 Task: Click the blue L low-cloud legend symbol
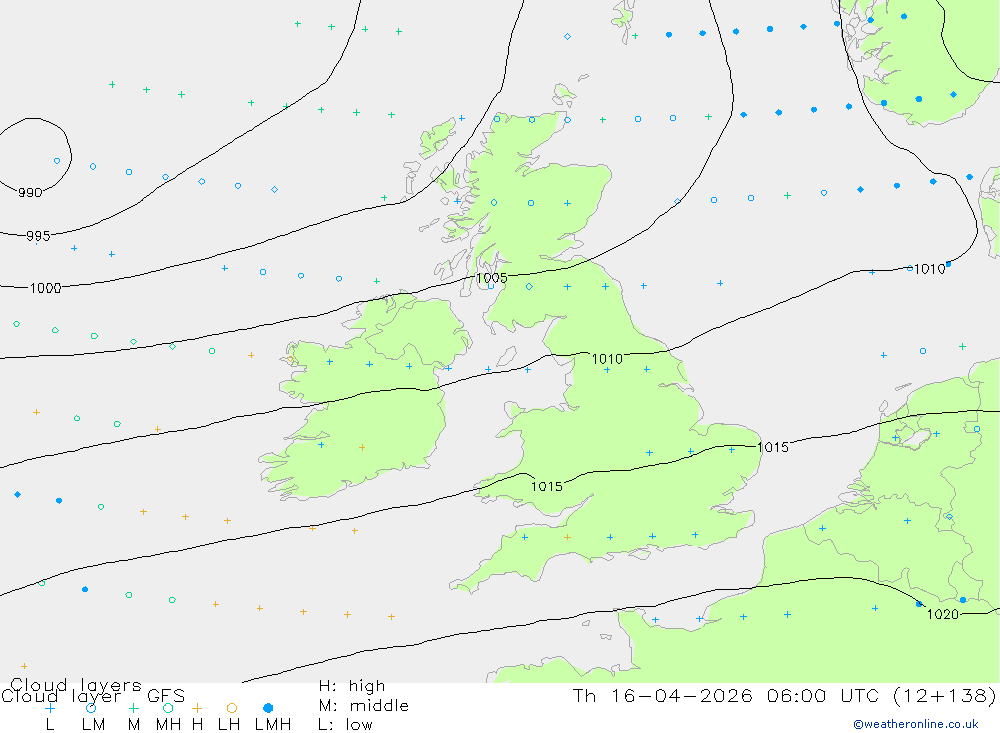(x=50, y=708)
